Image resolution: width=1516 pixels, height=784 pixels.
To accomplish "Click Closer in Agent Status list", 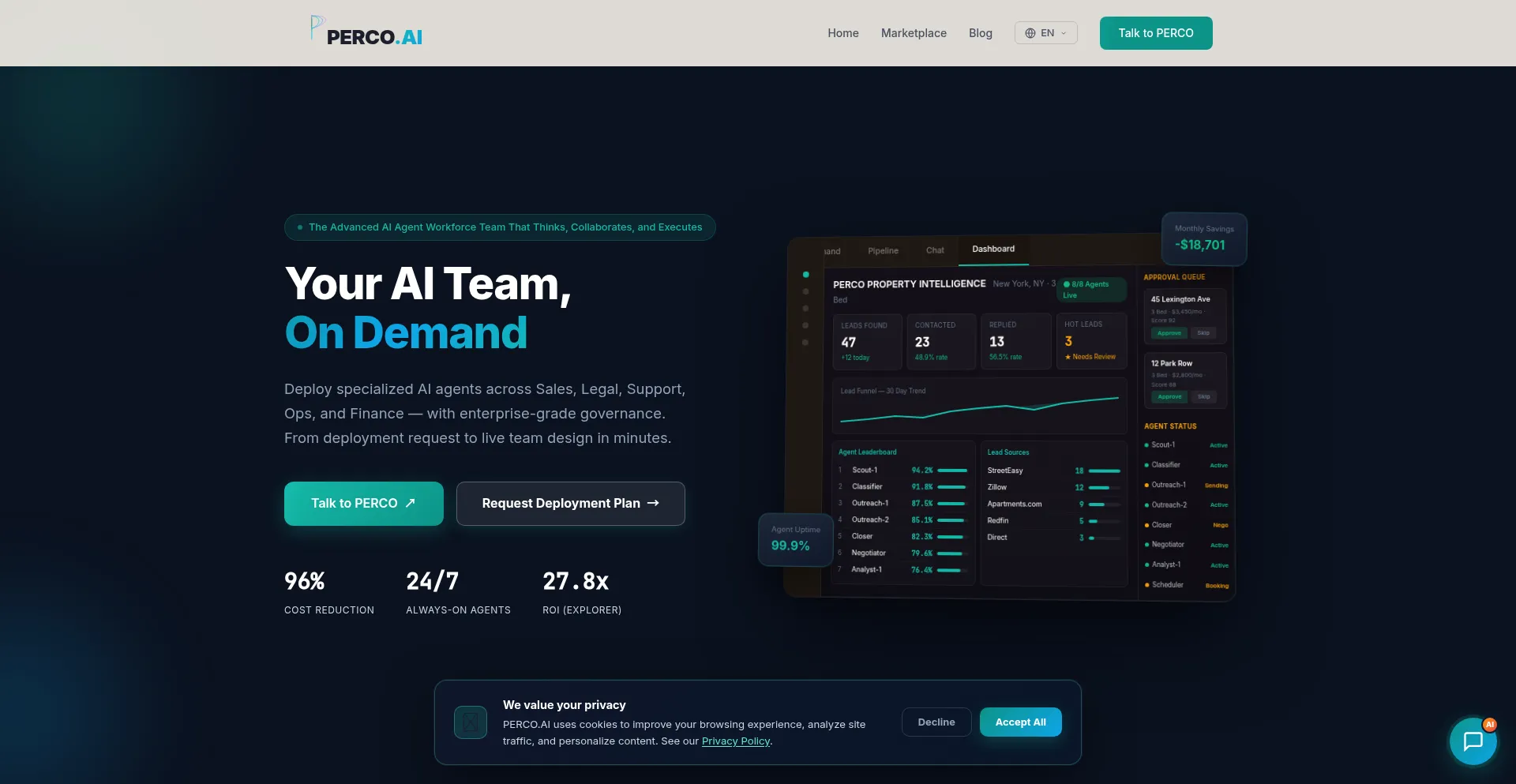I will [1186, 525].
